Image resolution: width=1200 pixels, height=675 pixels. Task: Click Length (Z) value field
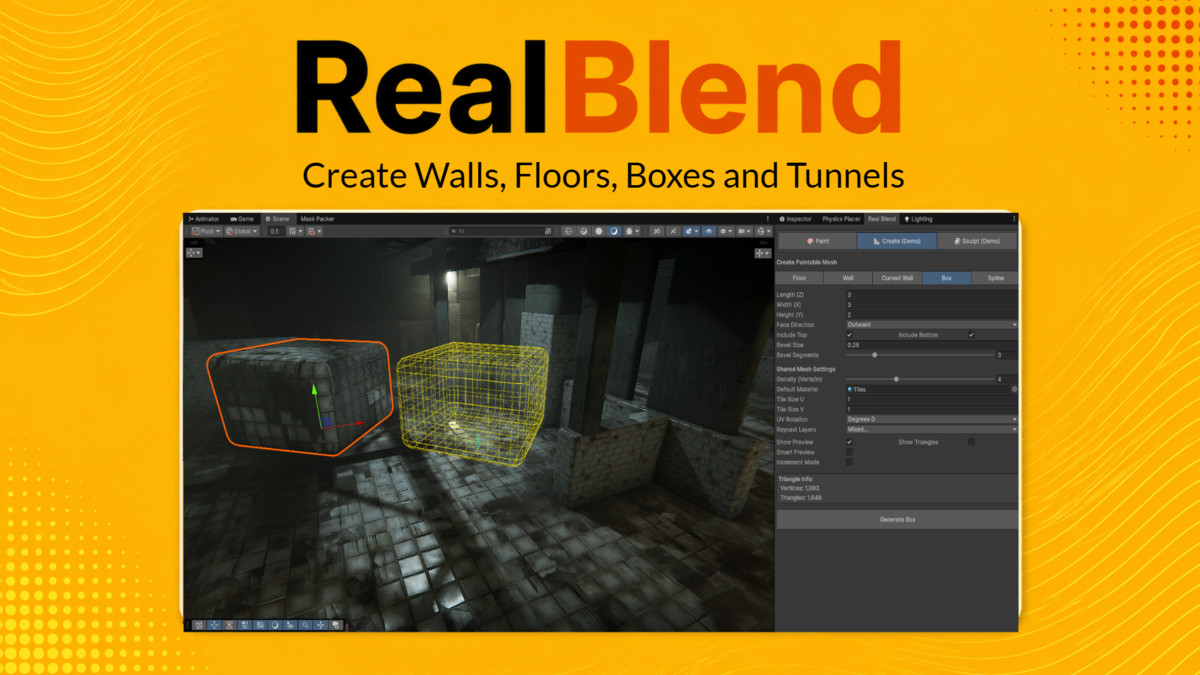[932, 295]
